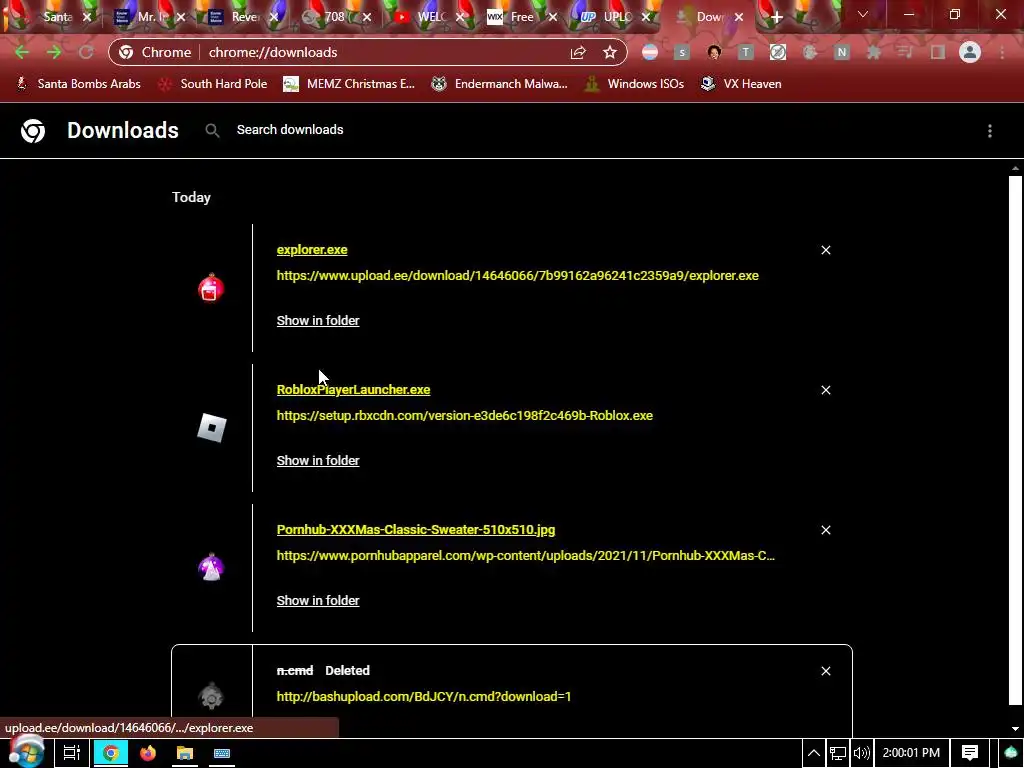Click the Roblox file icon
Image resolution: width=1024 pixels, height=768 pixels.
pos(212,428)
